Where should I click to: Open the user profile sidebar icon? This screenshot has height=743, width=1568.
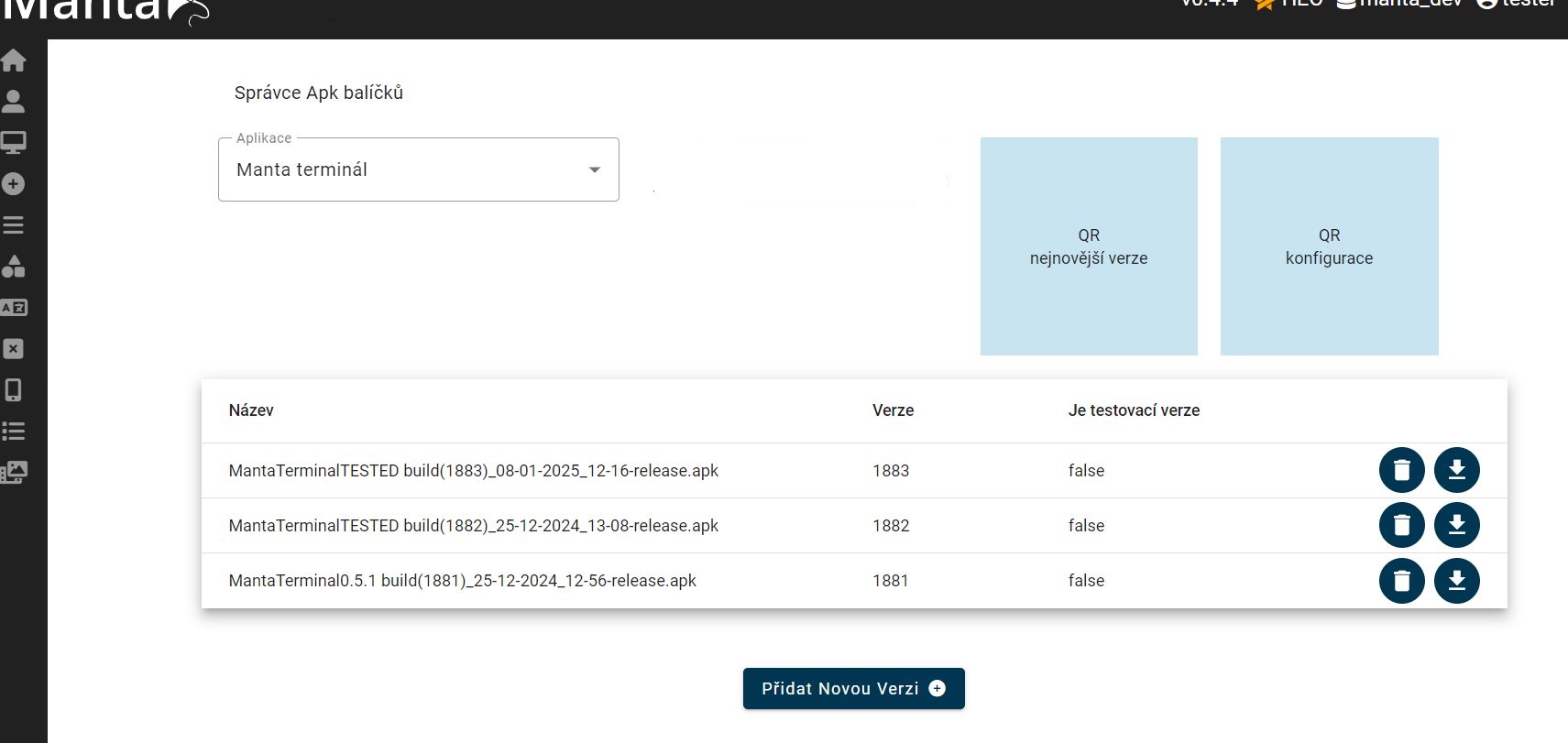[x=14, y=101]
